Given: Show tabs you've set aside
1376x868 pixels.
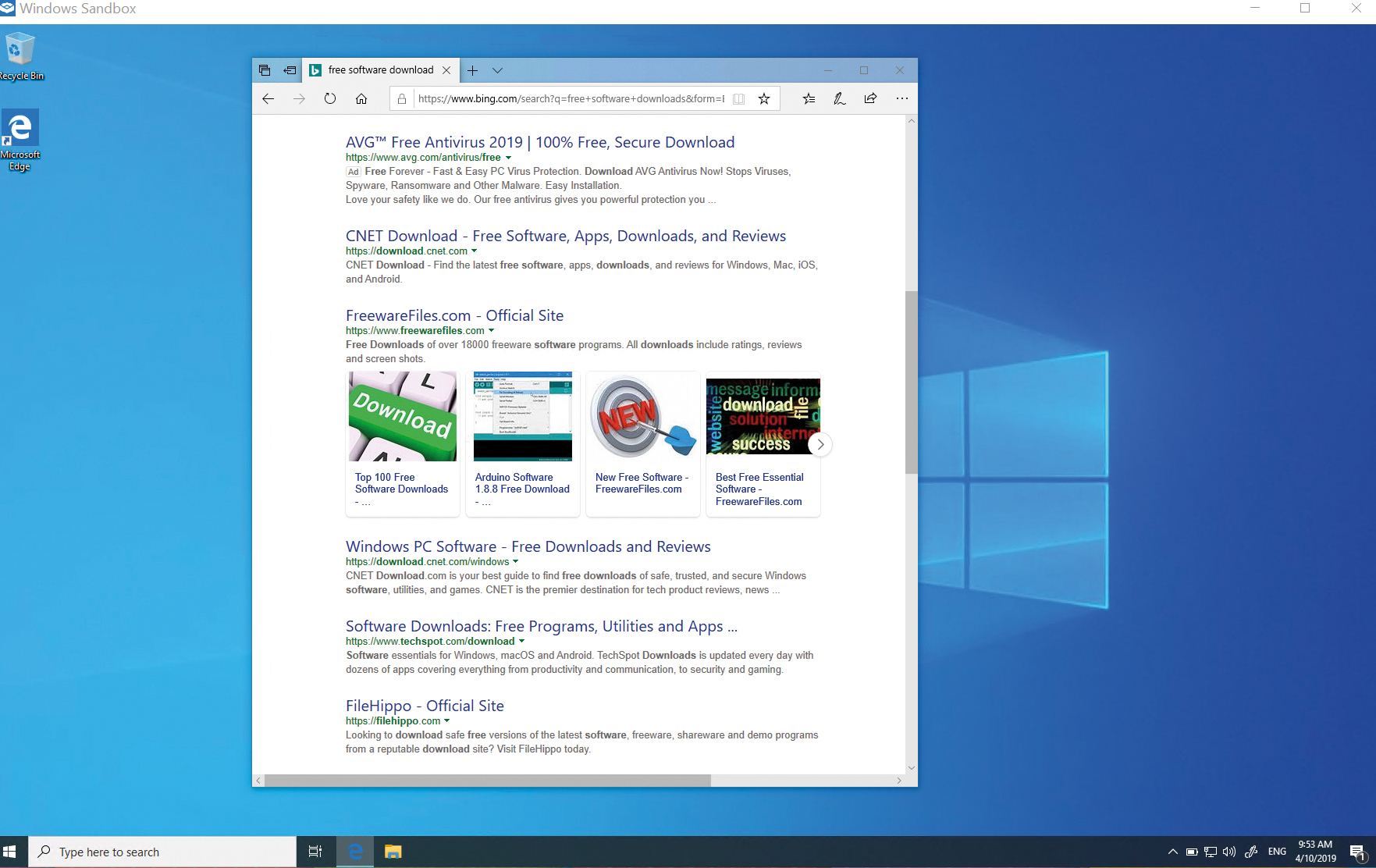Looking at the screenshot, I should [265, 70].
